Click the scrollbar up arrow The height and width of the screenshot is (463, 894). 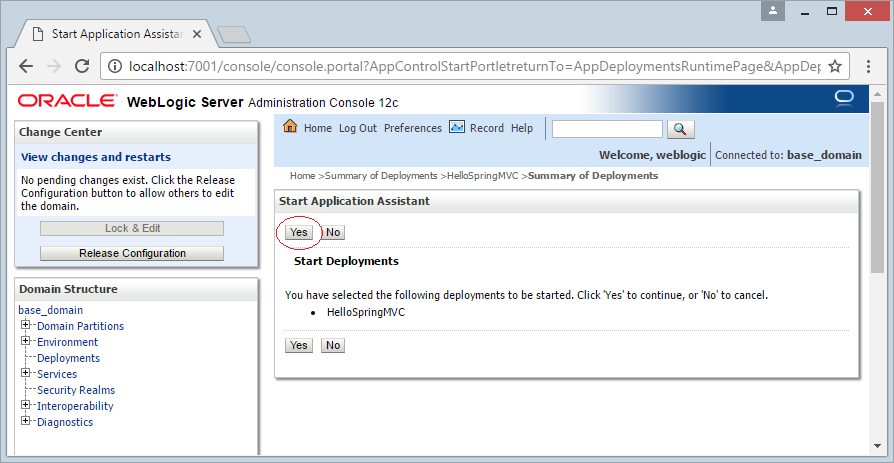point(876,94)
